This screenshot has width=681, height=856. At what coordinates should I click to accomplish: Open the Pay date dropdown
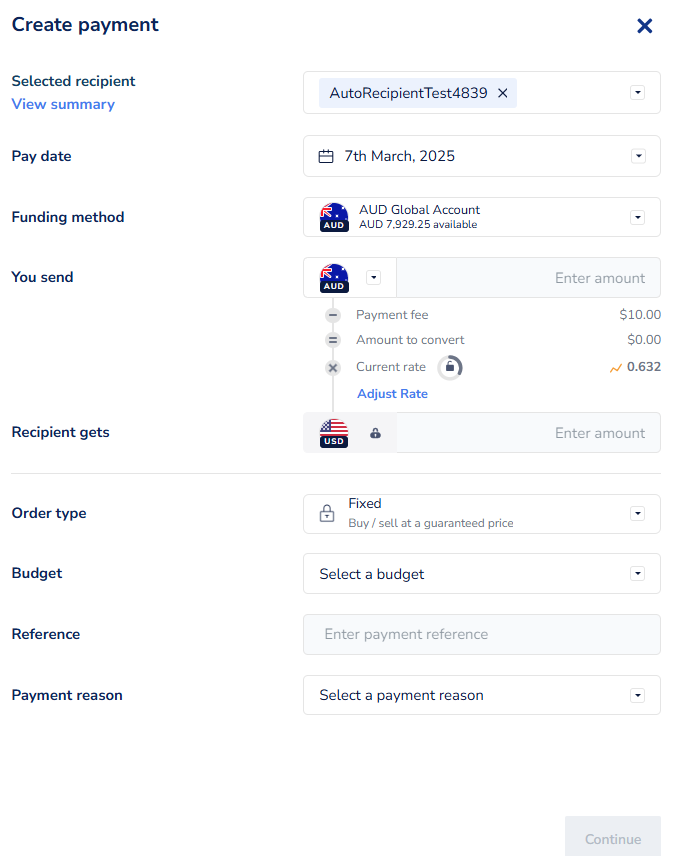coord(638,156)
